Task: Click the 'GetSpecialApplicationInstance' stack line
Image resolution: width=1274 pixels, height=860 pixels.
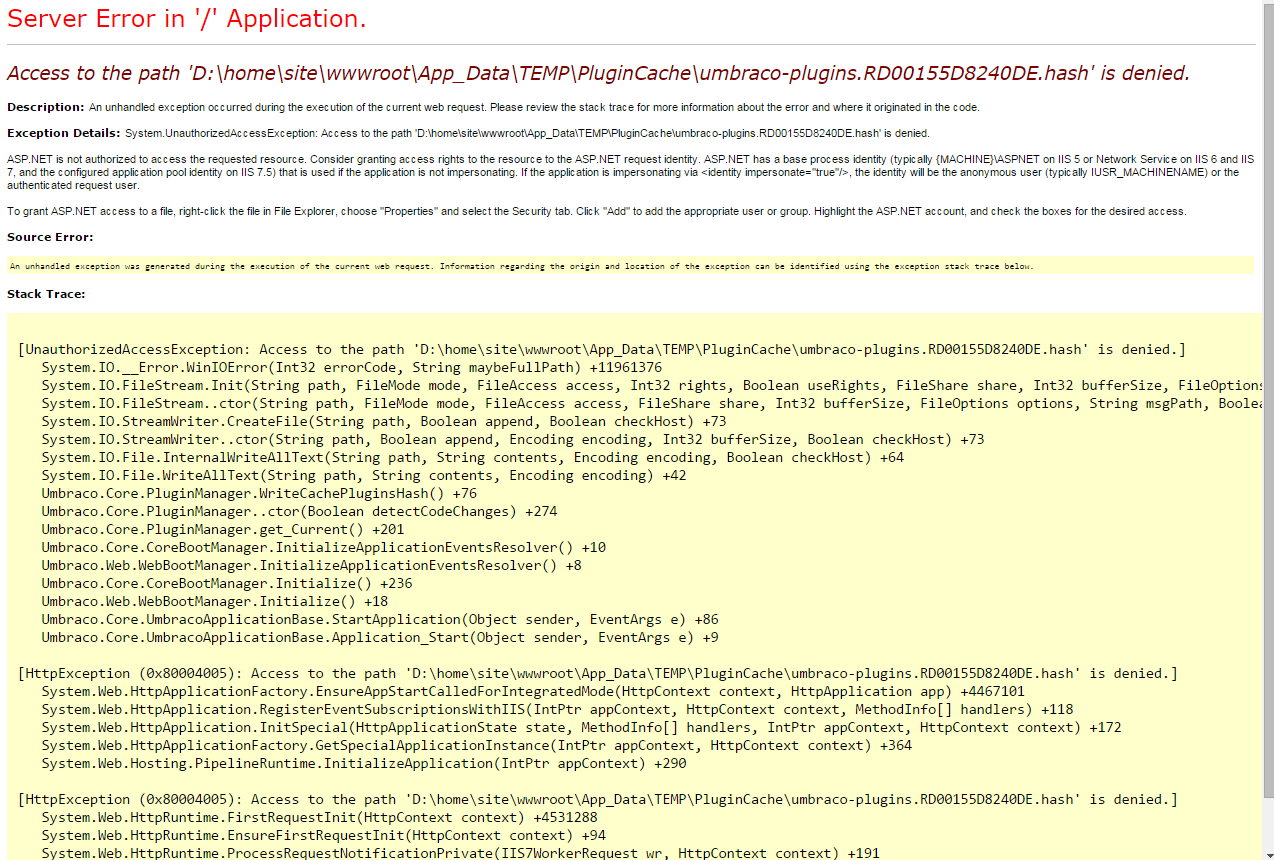Action: (476, 745)
